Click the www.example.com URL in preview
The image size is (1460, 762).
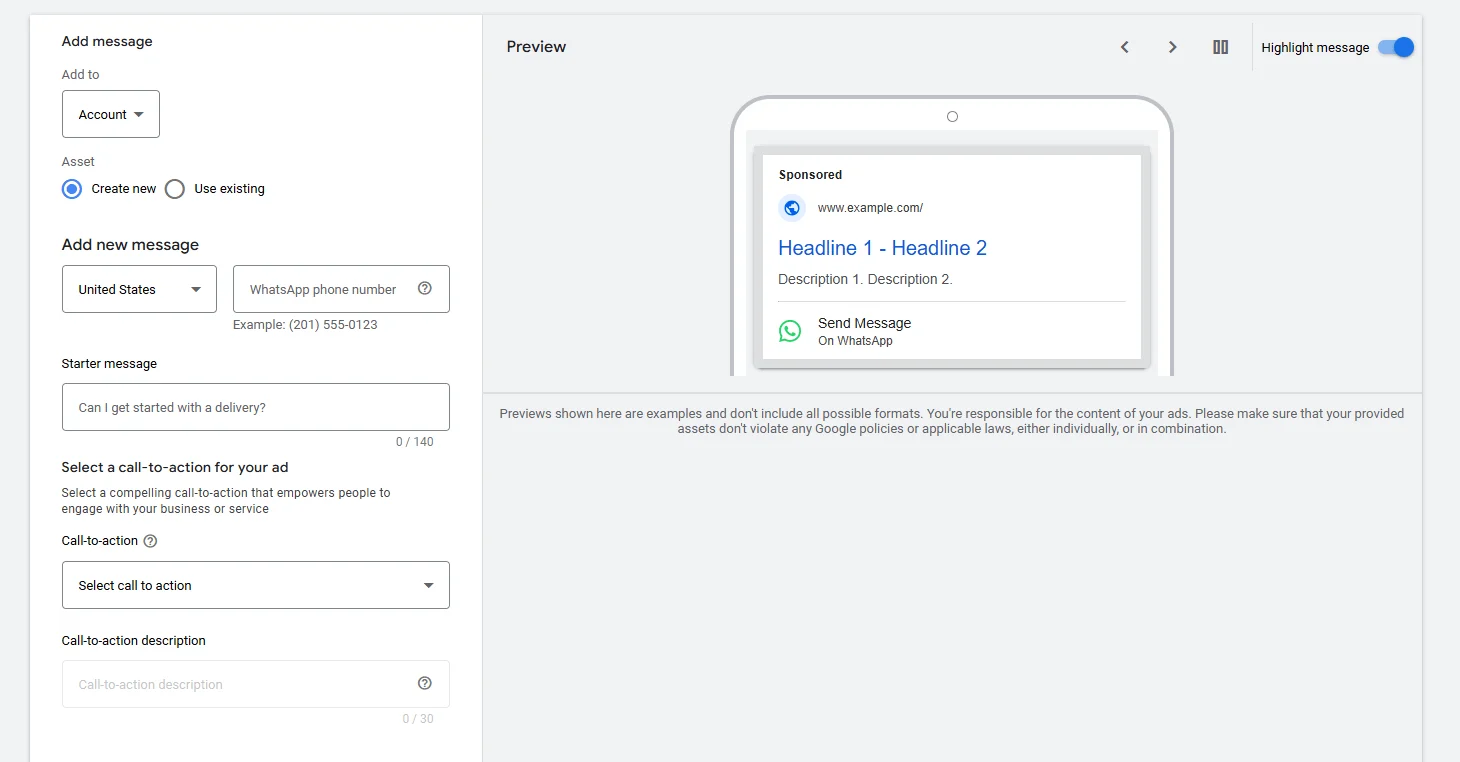(869, 208)
